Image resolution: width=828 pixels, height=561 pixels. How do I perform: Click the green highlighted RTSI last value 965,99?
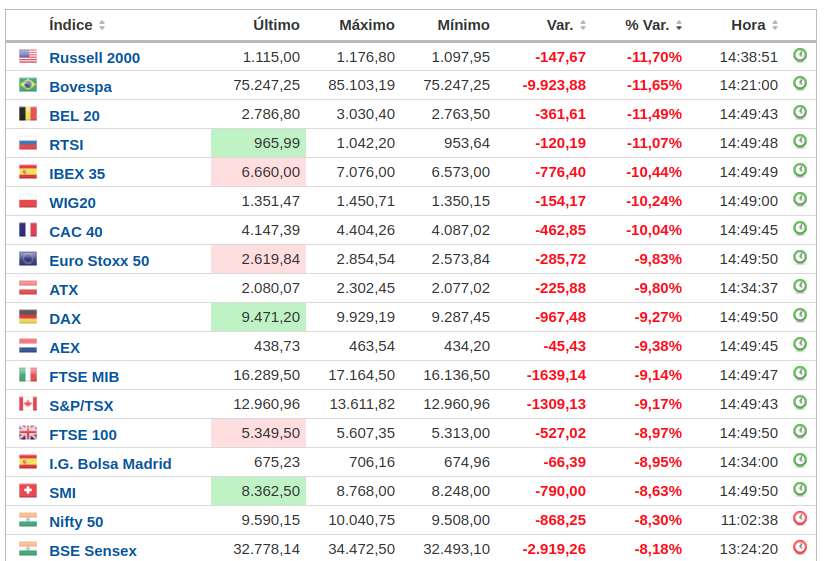click(258, 144)
